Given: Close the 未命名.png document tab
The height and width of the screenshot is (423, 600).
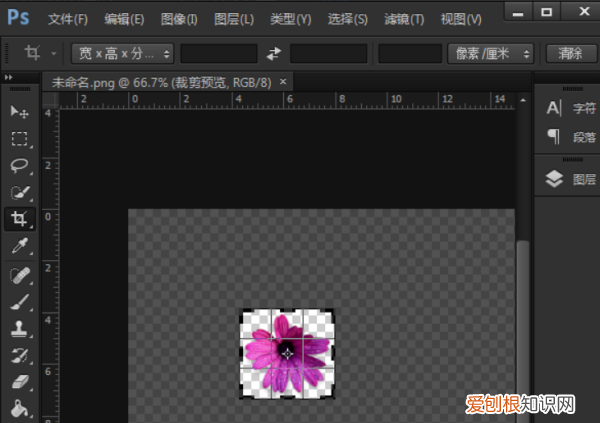Looking at the screenshot, I should tap(283, 82).
